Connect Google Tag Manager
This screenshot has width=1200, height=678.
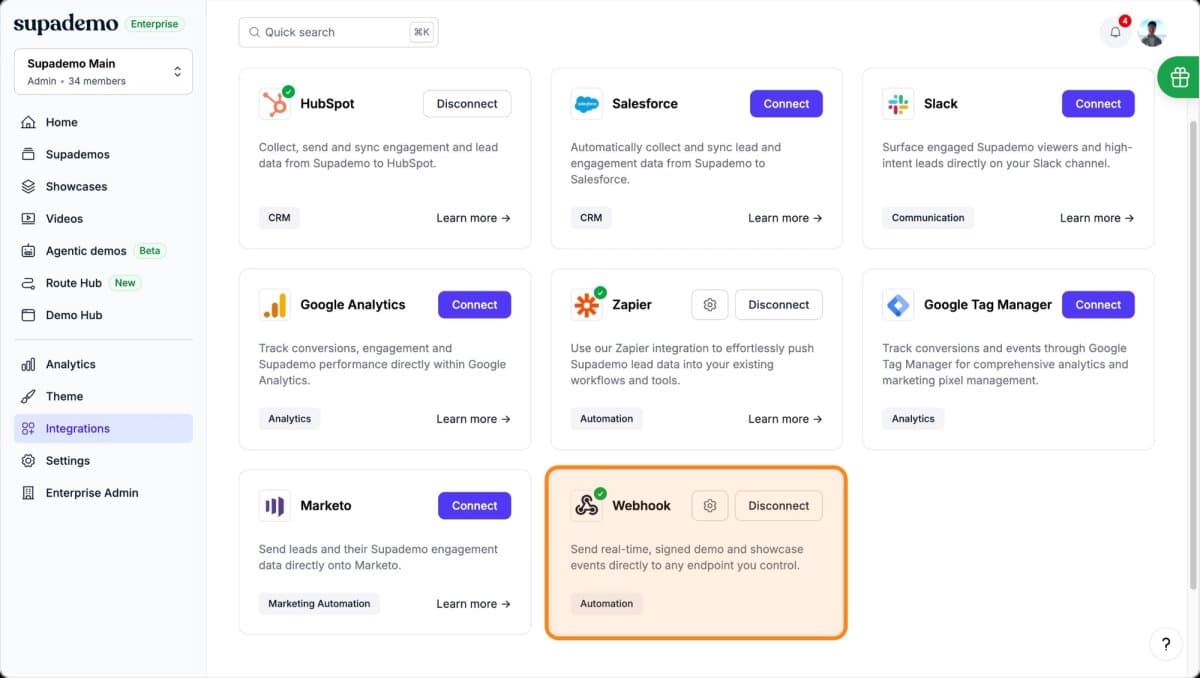[x=1098, y=305]
